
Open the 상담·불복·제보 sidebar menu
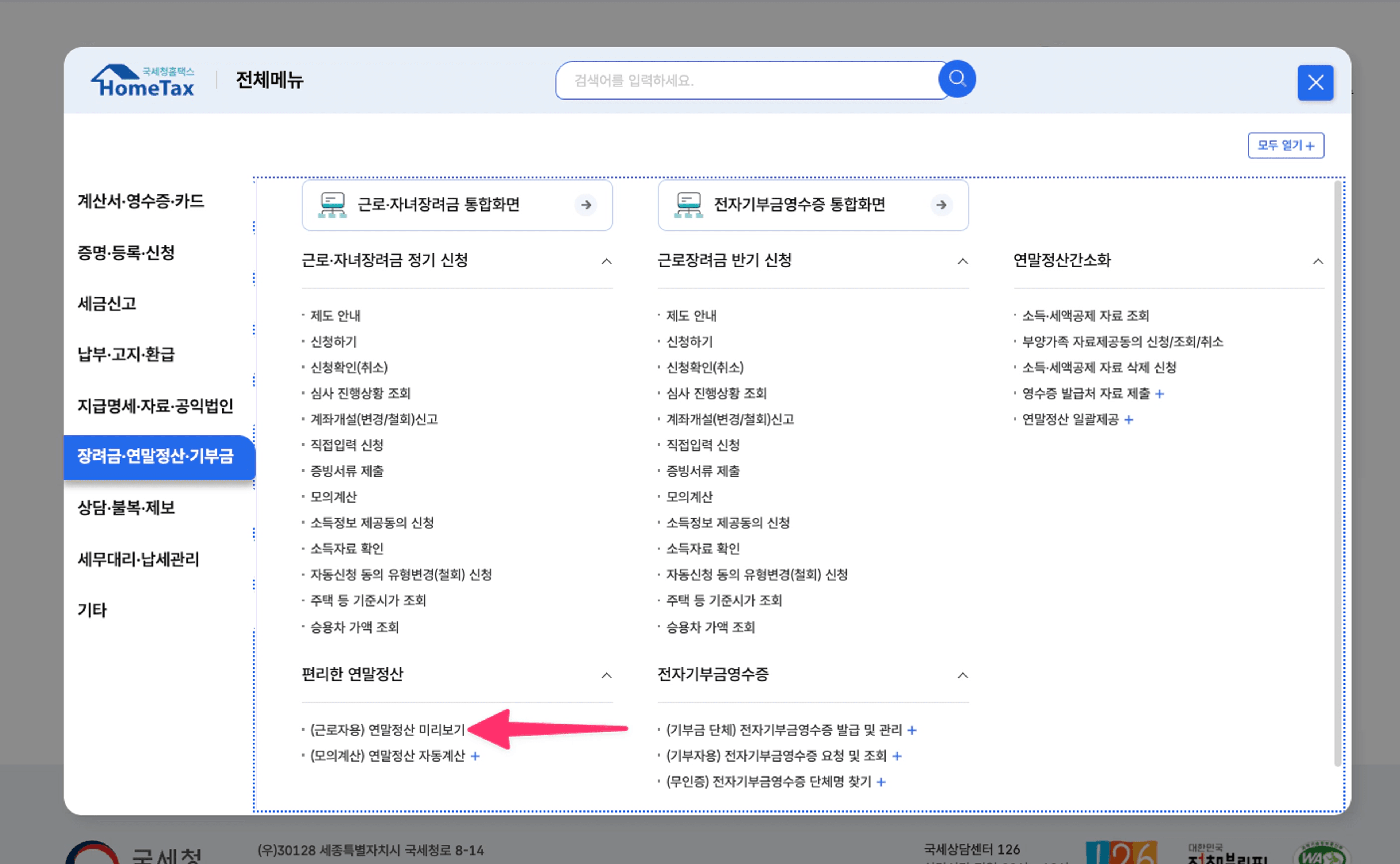point(127,507)
